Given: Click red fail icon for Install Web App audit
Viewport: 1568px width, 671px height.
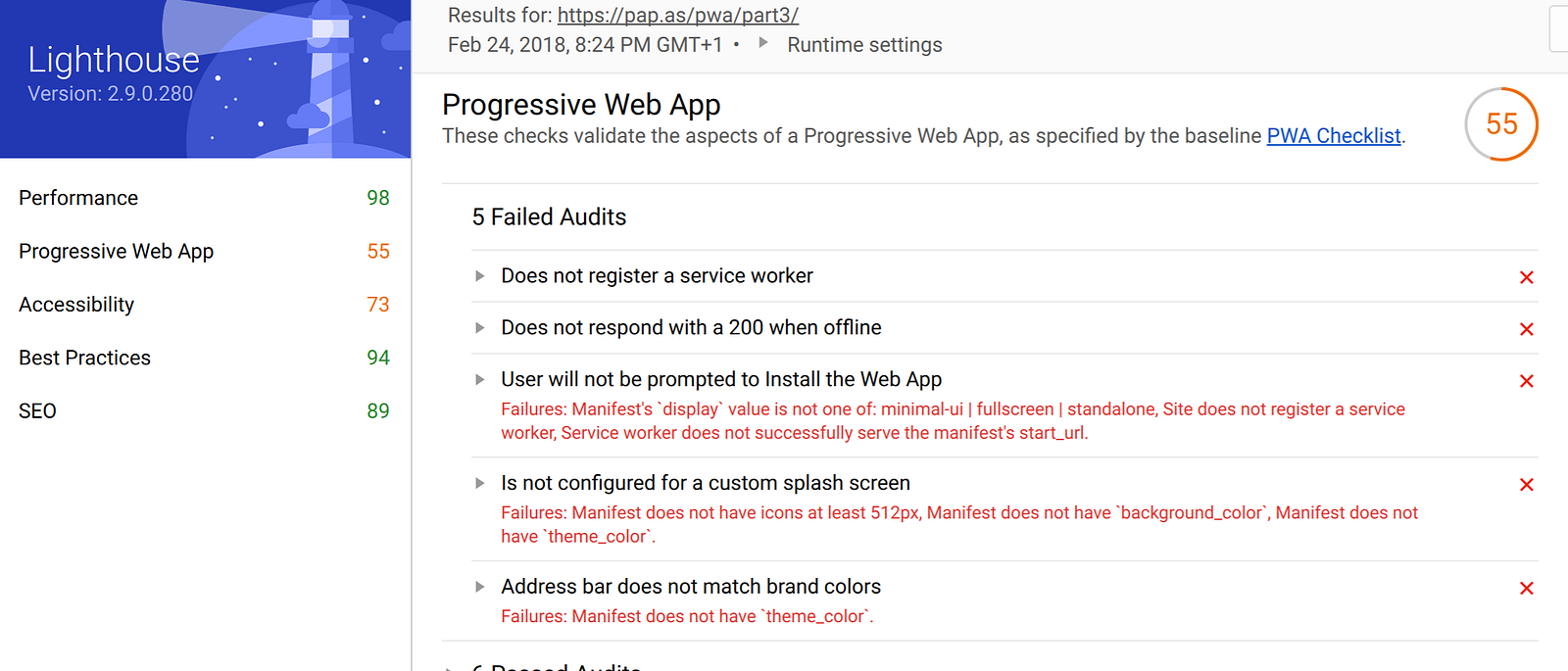Looking at the screenshot, I should (1526, 381).
